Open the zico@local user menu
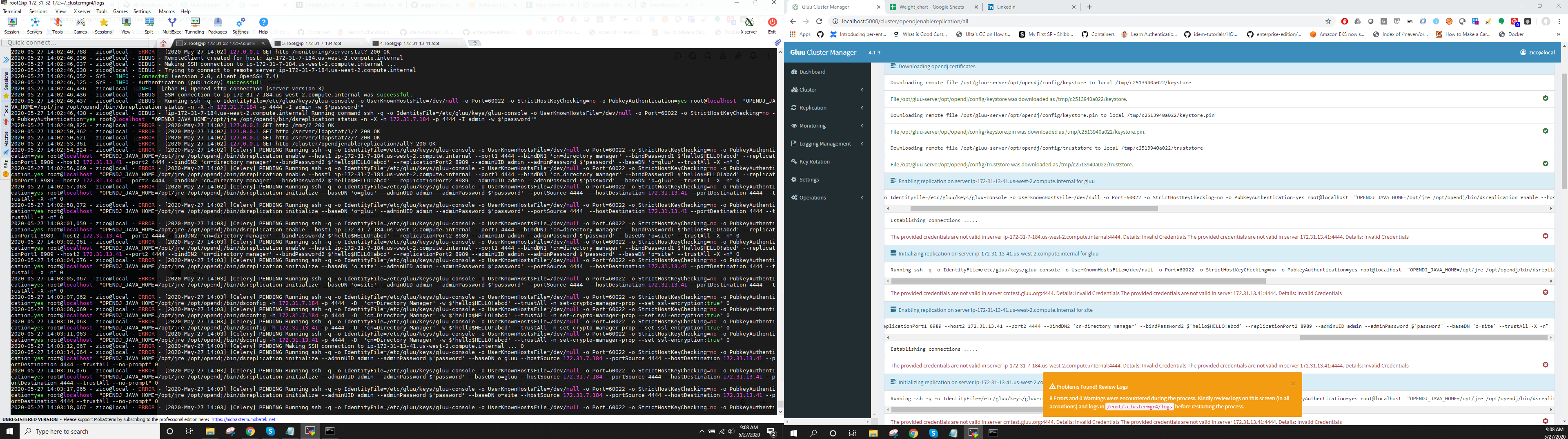Viewport: 1568px width, 439px height. click(1537, 52)
